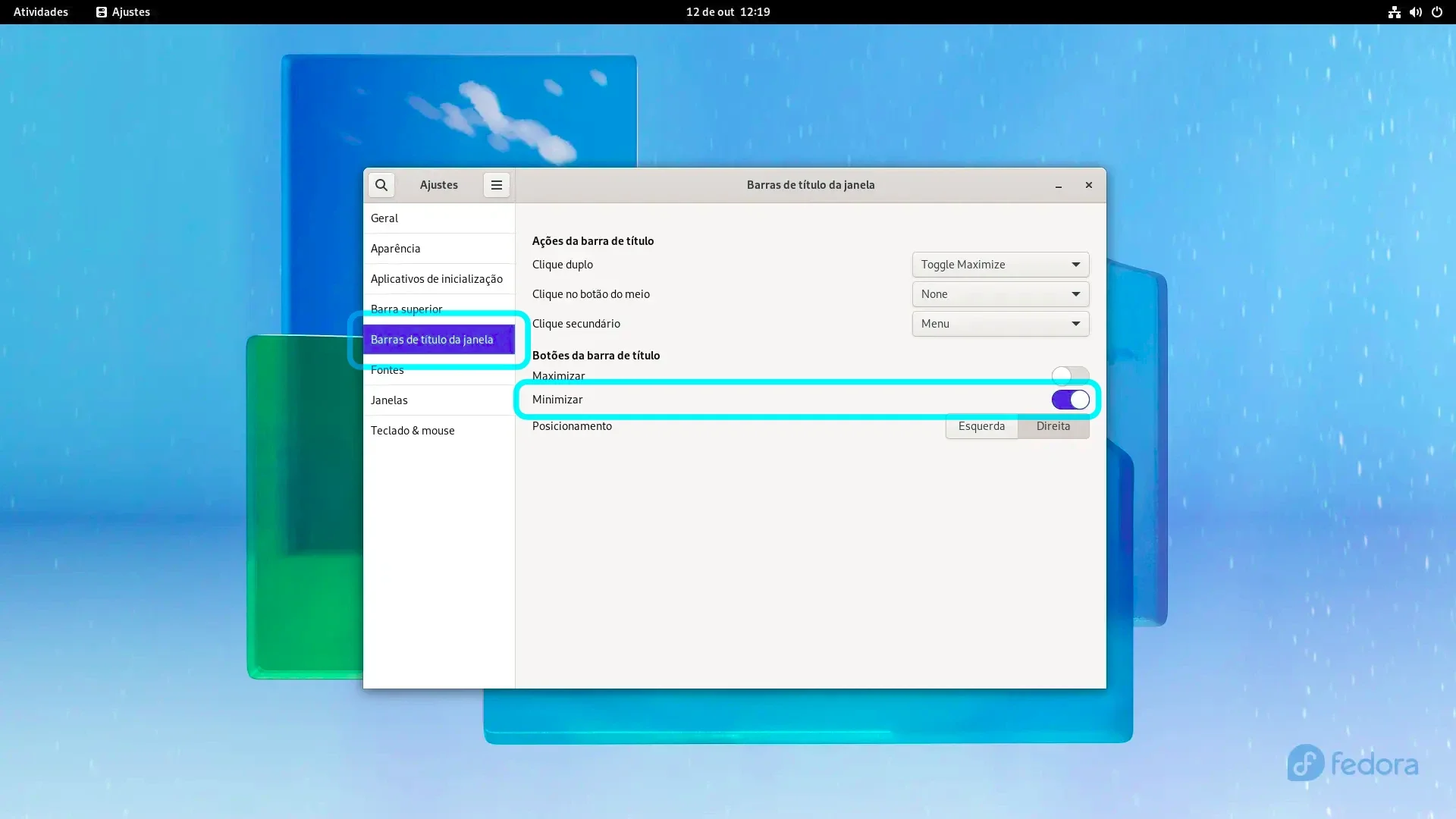Disable the Minimizar switch
The image size is (1456, 819).
point(1070,400)
